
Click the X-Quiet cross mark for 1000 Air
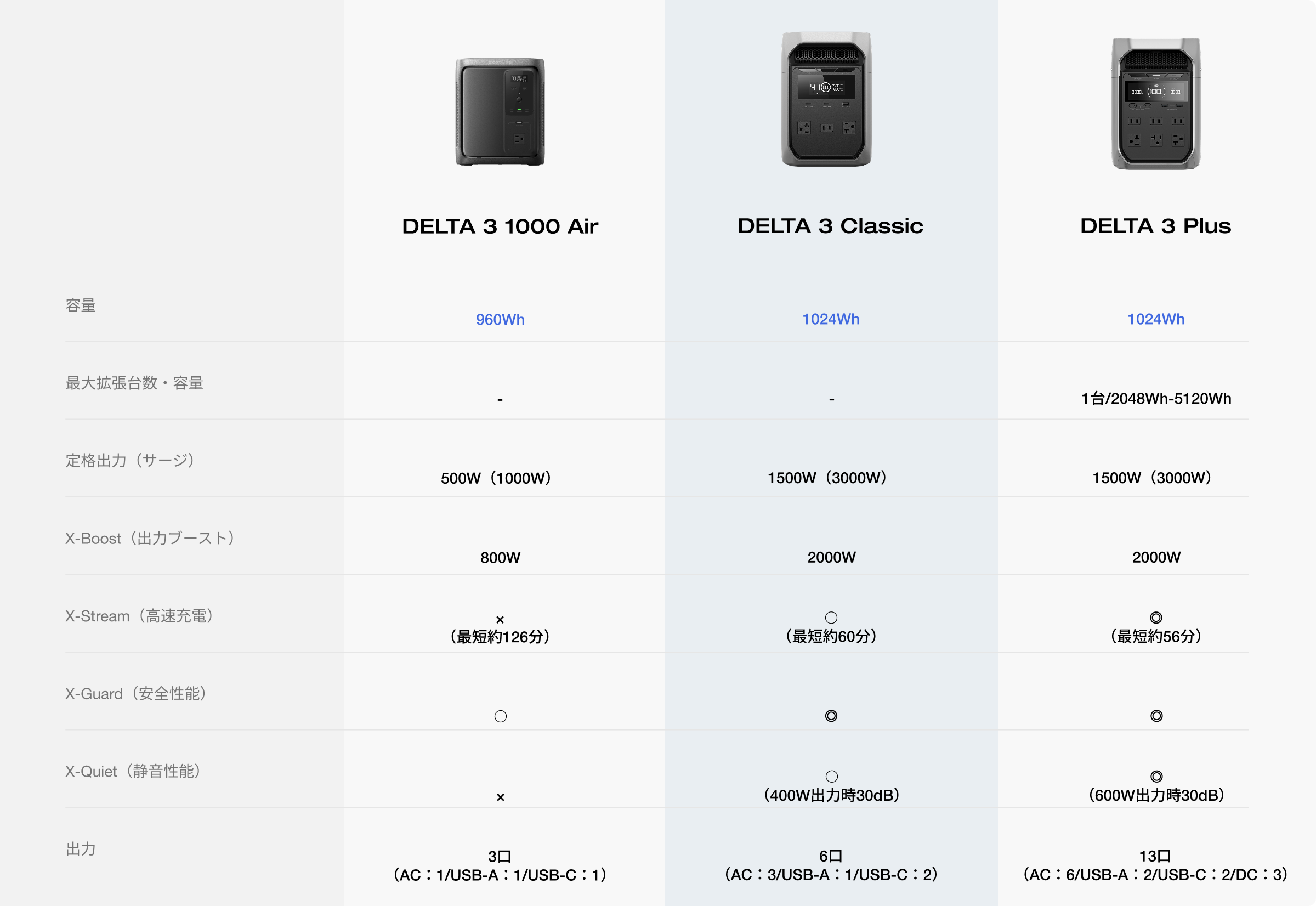500,797
